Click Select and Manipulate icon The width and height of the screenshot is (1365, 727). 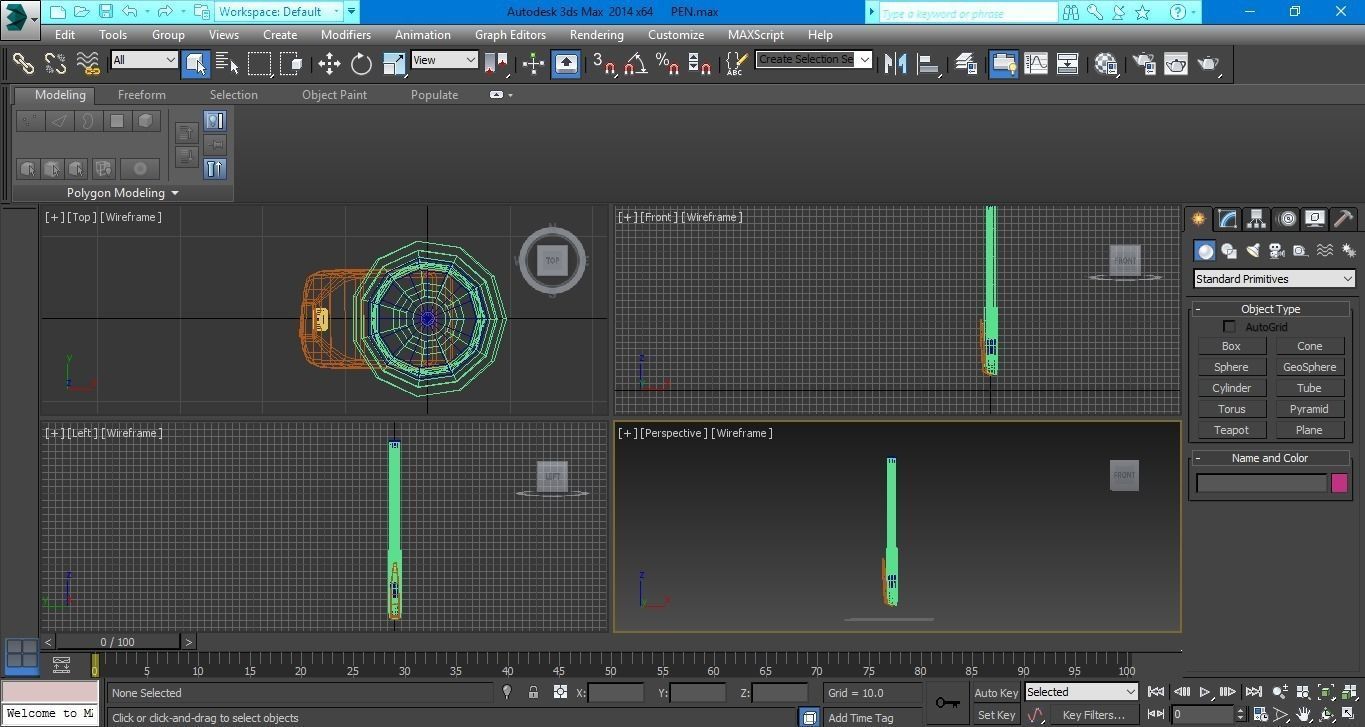pyautogui.click(x=533, y=64)
